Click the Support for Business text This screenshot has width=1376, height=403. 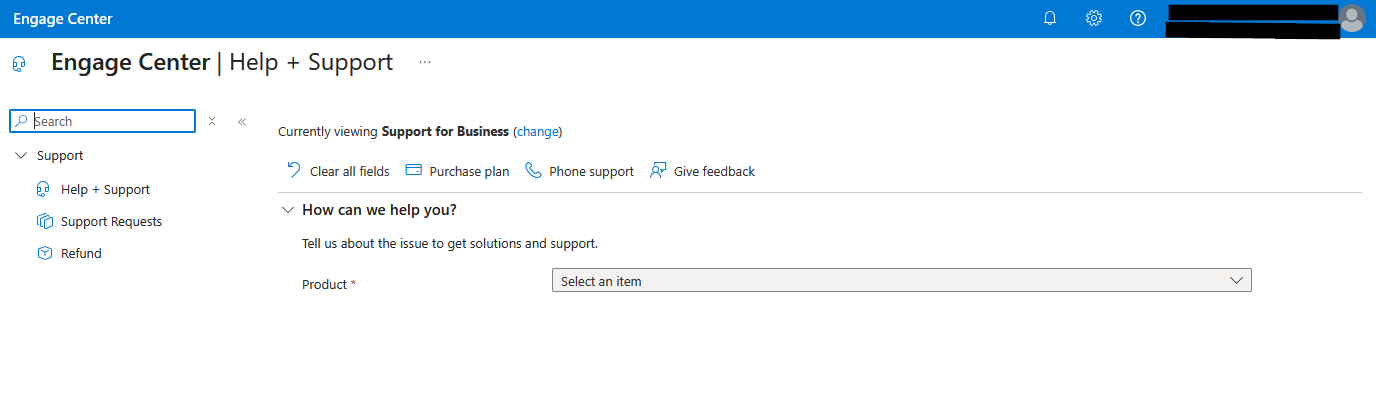click(445, 131)
